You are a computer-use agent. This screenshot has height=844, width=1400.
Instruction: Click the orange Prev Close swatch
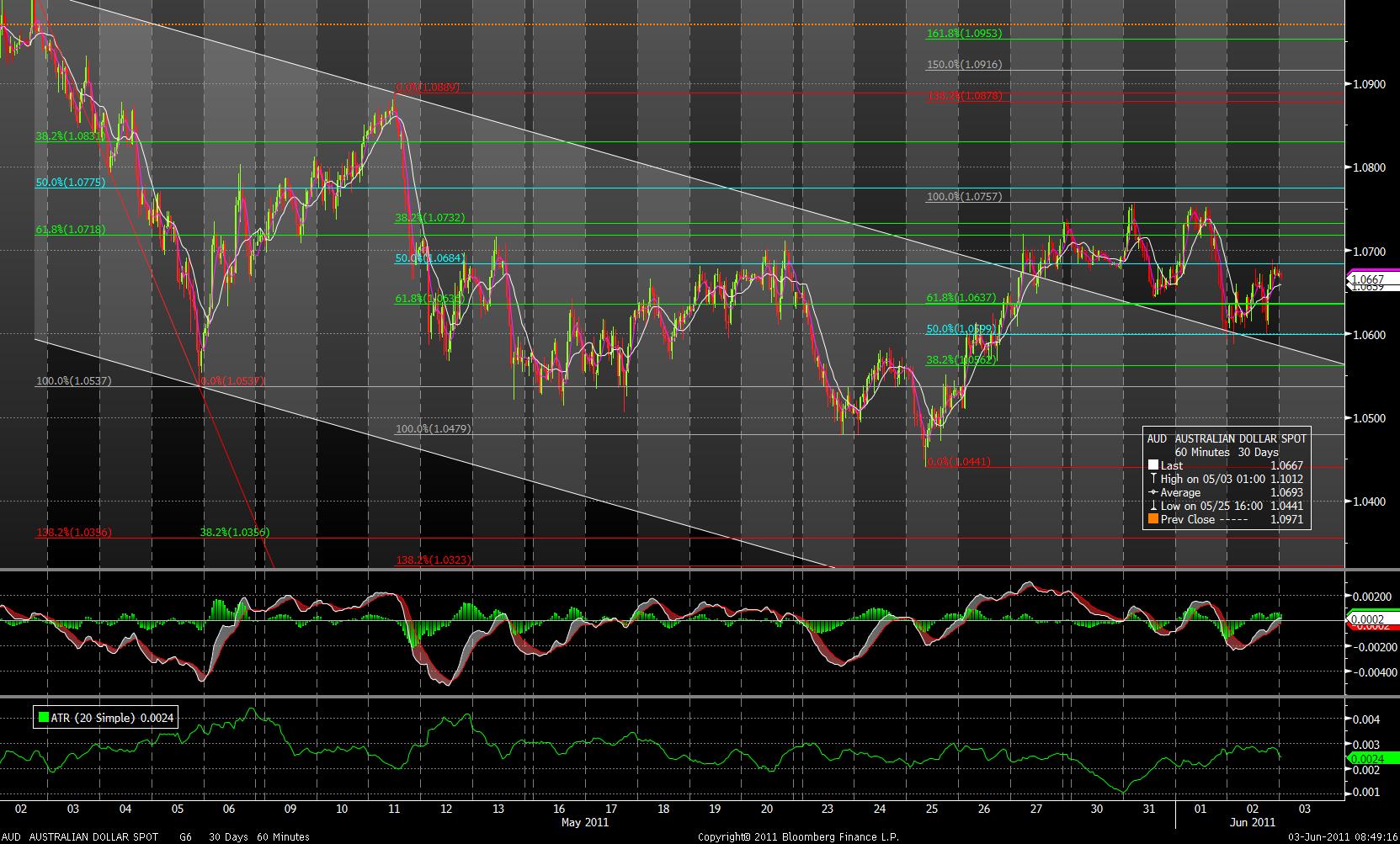1152,519
